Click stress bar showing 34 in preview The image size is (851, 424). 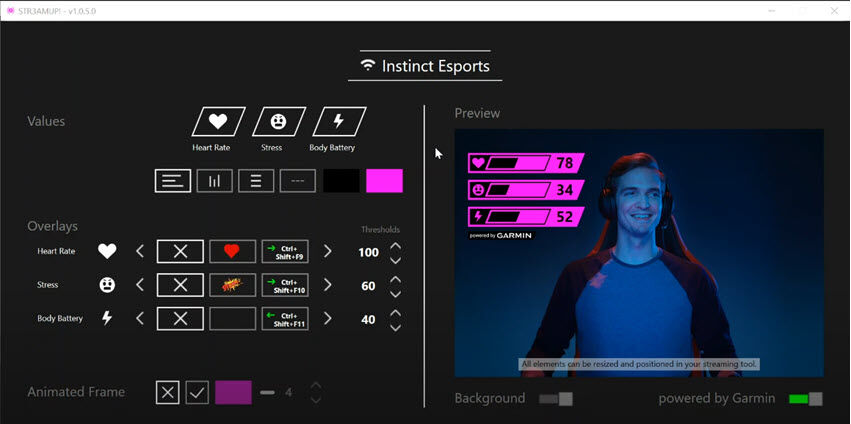[x=526, y=189]
